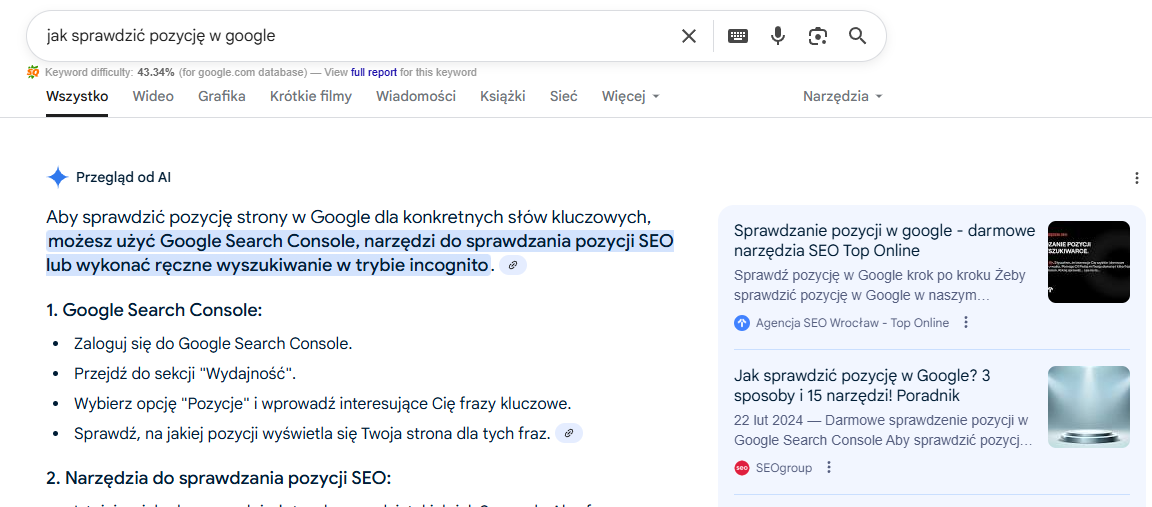Click 'Keyword difficulty: 43.34%' text
The height and width of the screenshot is (507, 1152).
pos(109,72)
